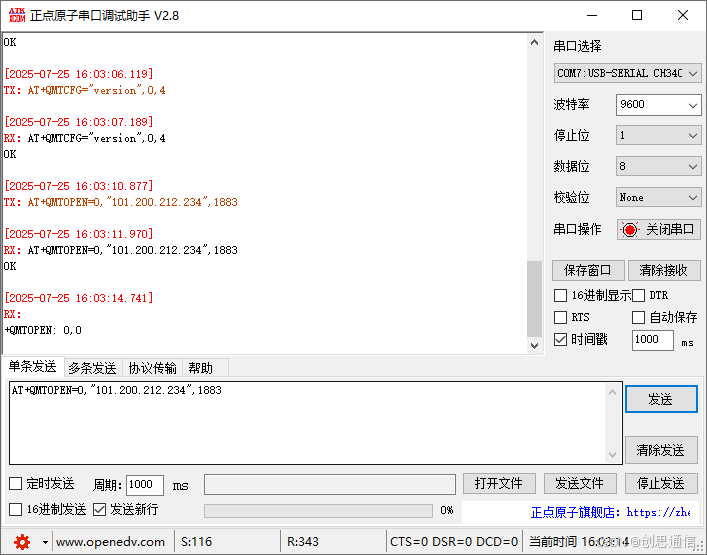Viewport: 707px width, 555px height.
Task: Click the 清除接收 clear receive button
Action: click(663, 271)
